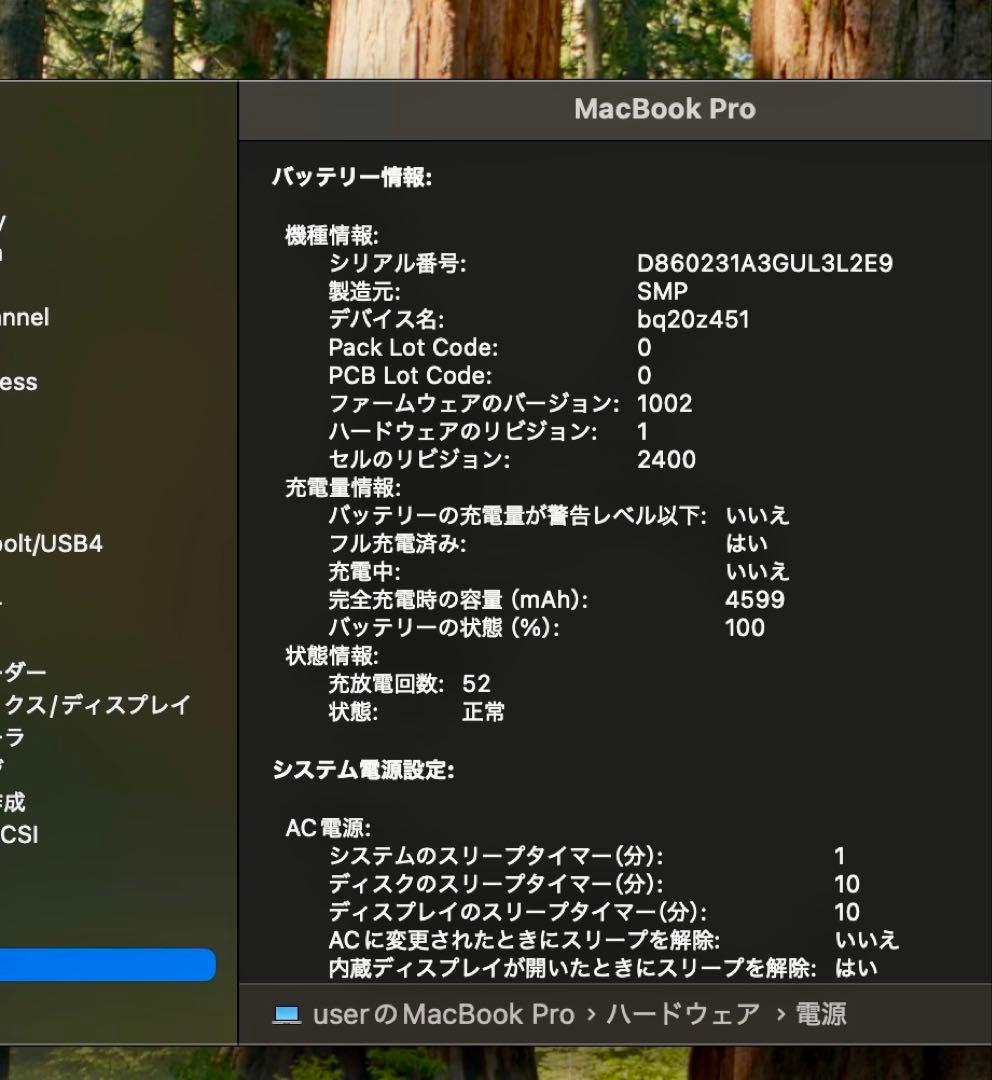992x1080 pixels.
Task: Click the 'PCB Lot Code:' label
Action: [x=411, y=375]
